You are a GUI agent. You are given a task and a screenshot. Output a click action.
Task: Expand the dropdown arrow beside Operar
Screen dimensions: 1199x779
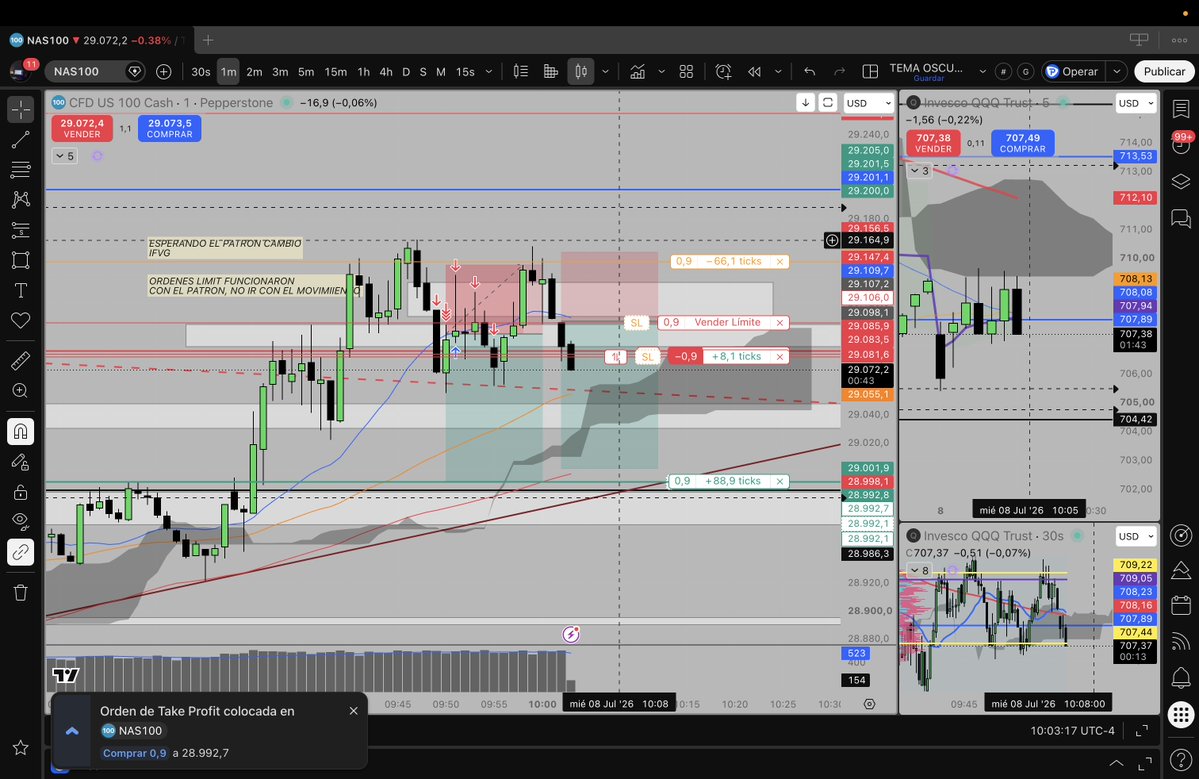coord(1117,72)
